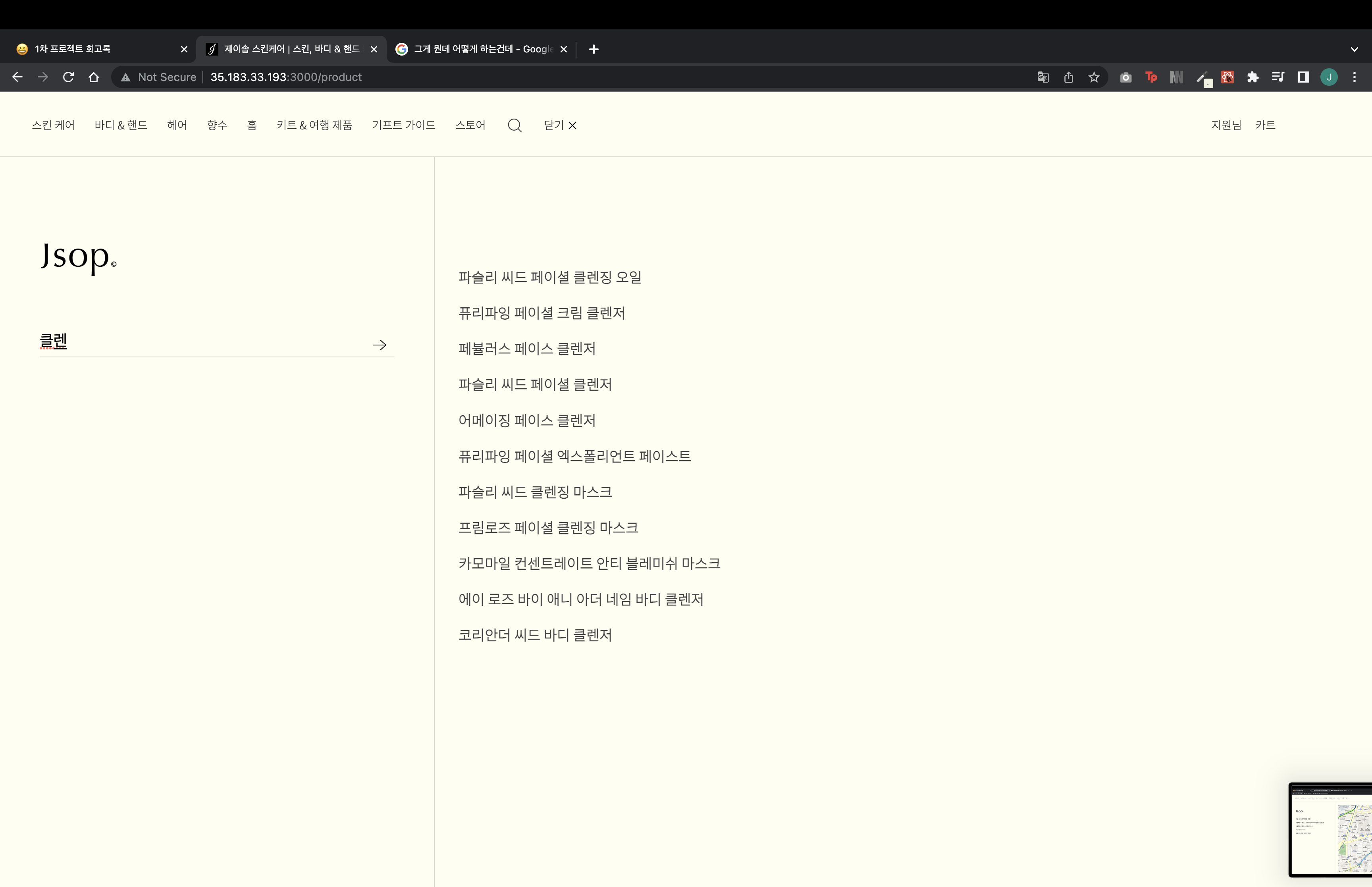
Task: Open the screenshot preview thumbnail
Action: coord(1331,829)
